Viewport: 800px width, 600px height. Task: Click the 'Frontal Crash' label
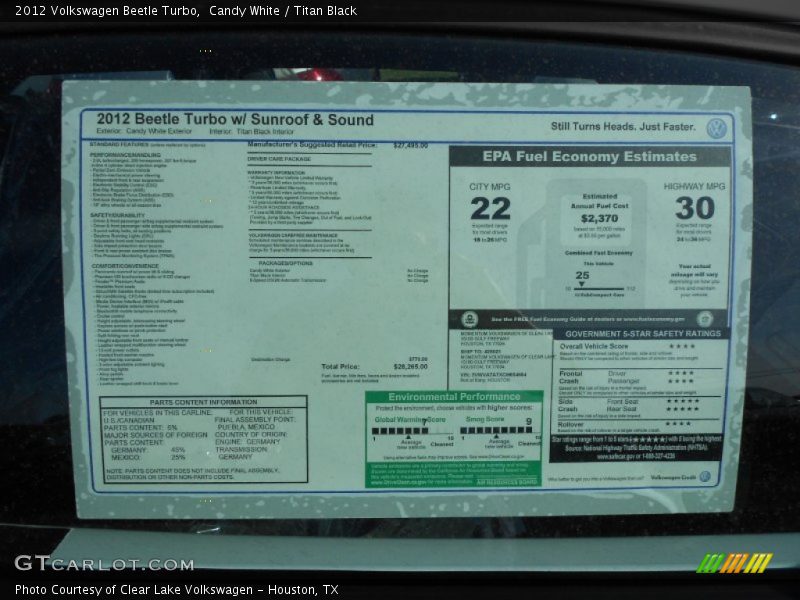coord(570,377)
